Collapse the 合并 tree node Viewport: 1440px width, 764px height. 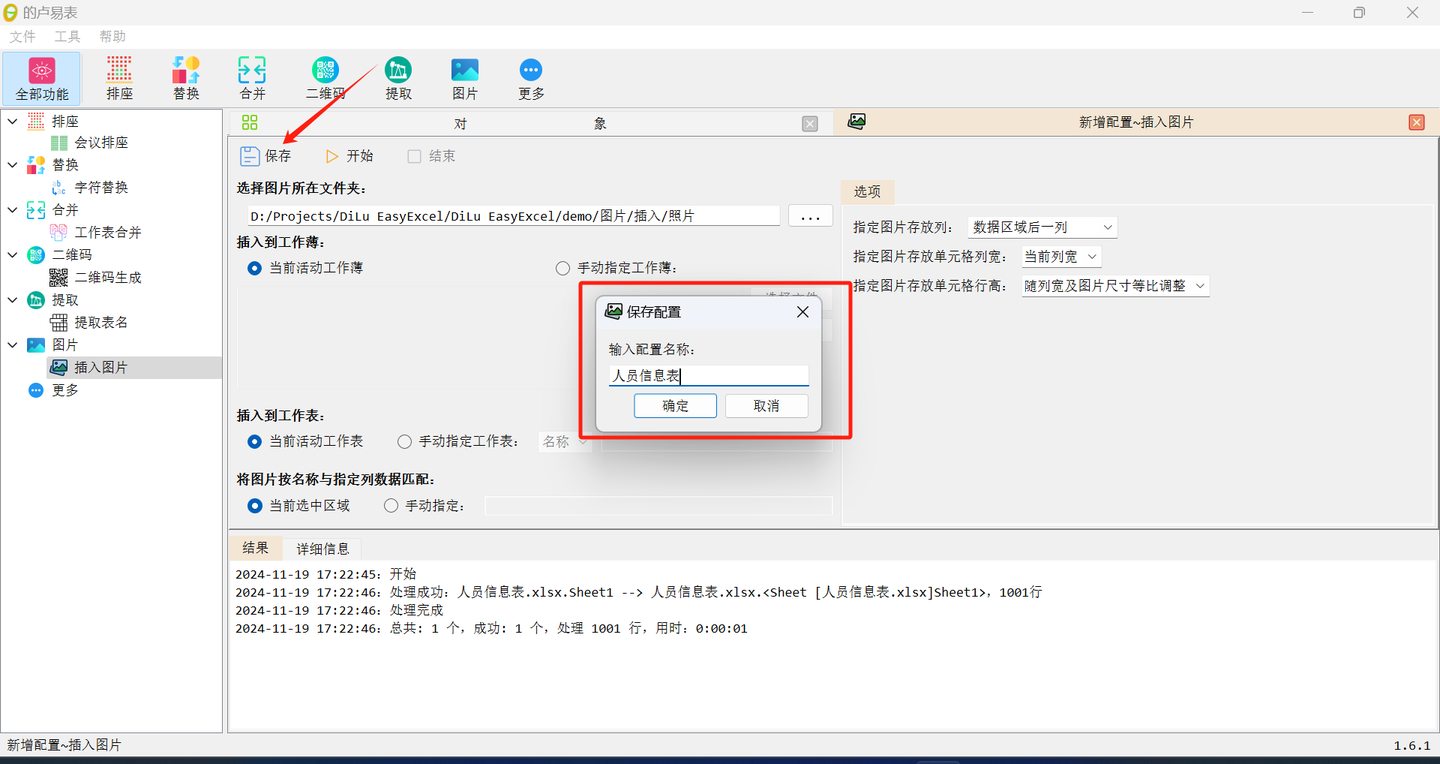pyautogui.click(x=13, y=210)
